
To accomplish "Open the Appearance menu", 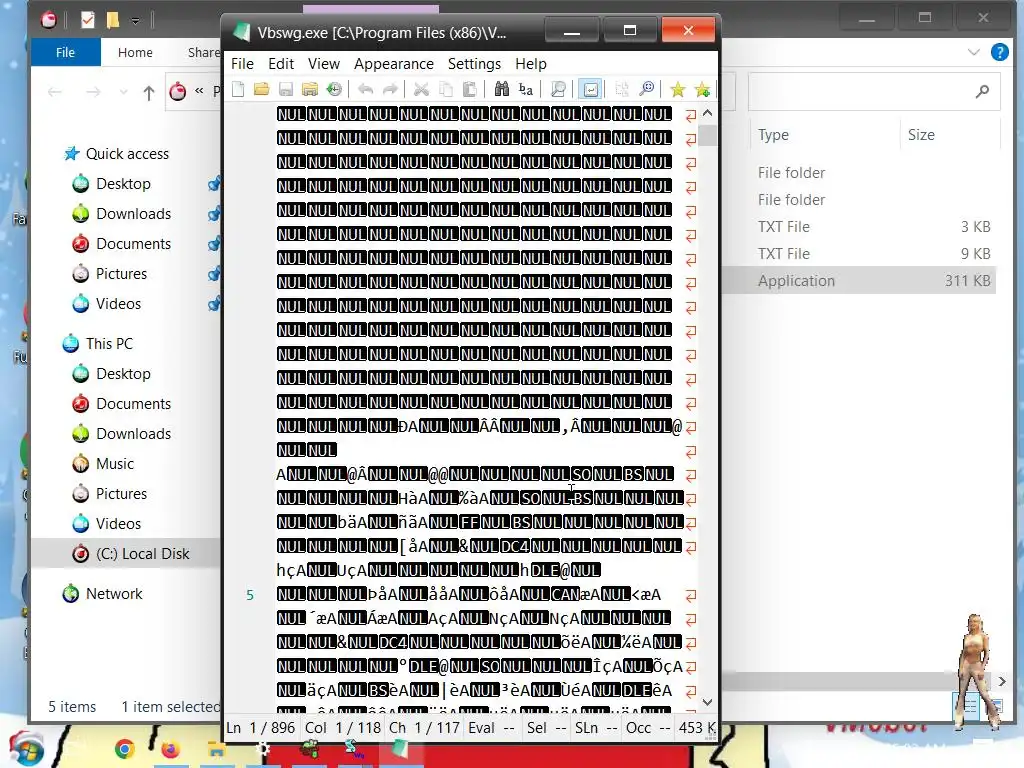I will tap(394, 64).
